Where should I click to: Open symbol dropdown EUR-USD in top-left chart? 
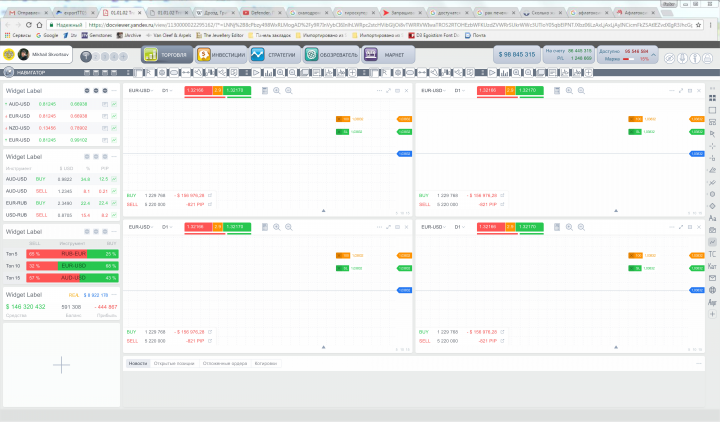pos(141,90)
